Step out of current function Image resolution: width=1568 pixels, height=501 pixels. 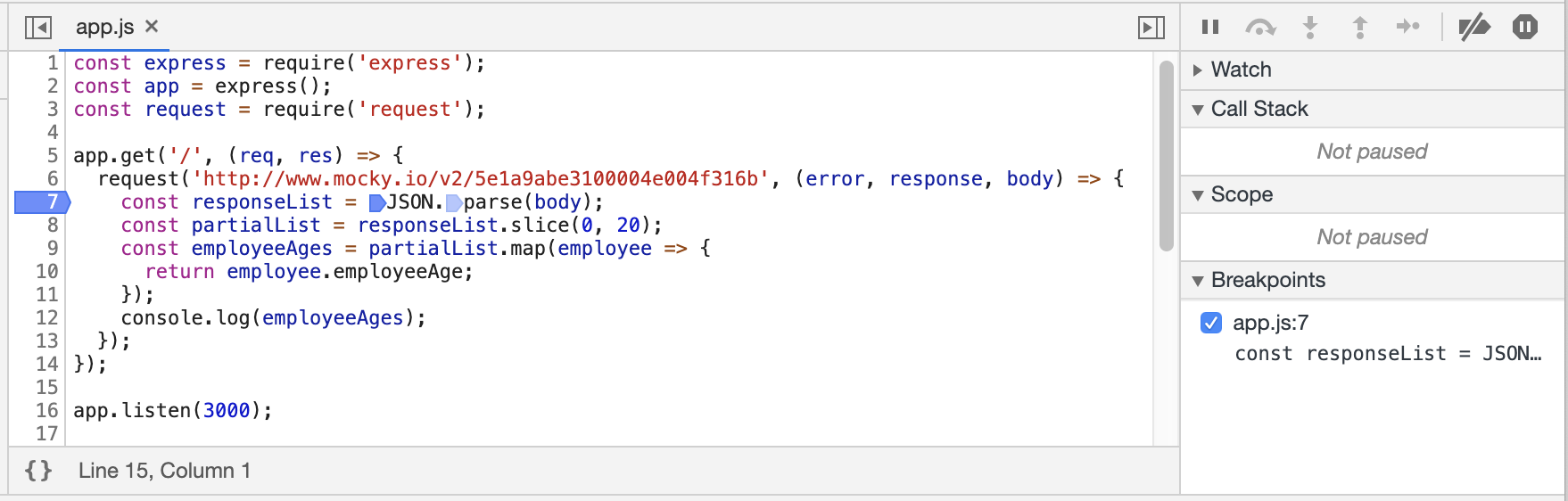(x=1359, y=27)
